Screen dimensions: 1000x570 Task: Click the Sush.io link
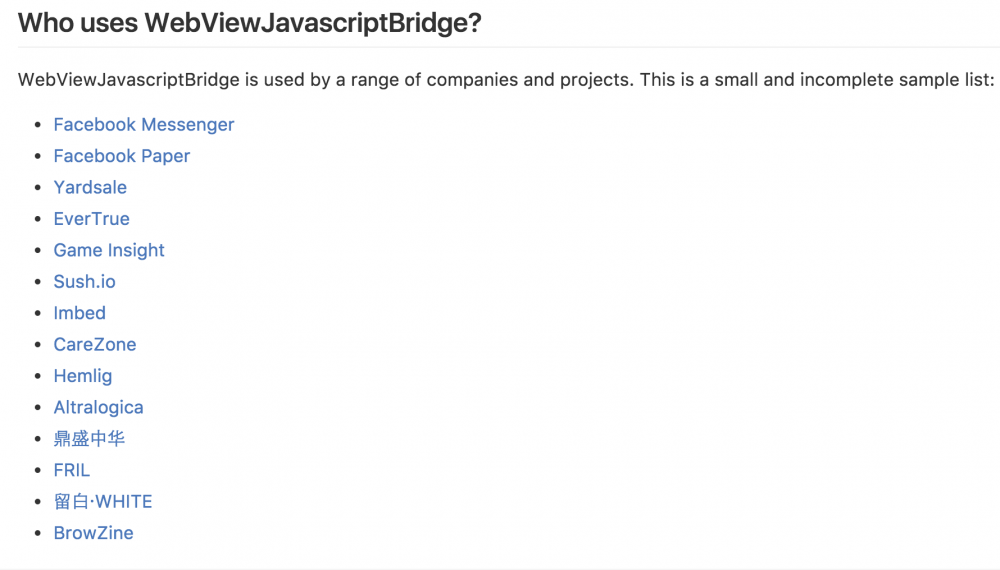point(84,282)
